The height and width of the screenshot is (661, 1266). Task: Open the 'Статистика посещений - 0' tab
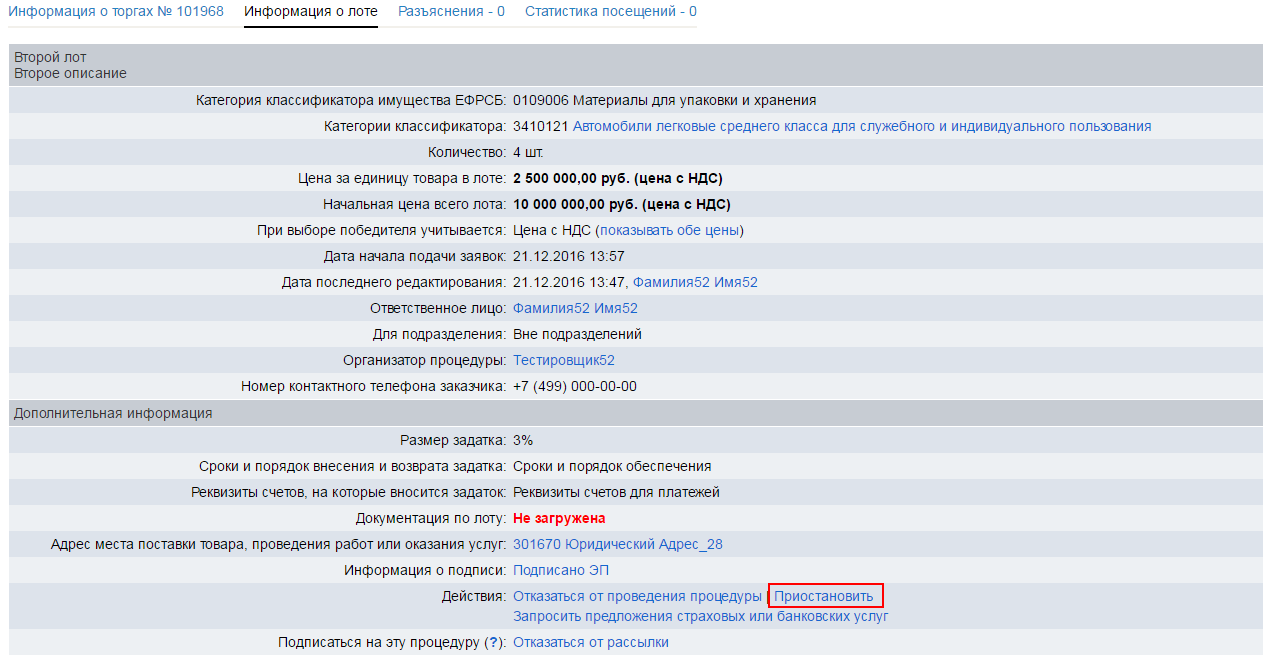click(610, 12)
